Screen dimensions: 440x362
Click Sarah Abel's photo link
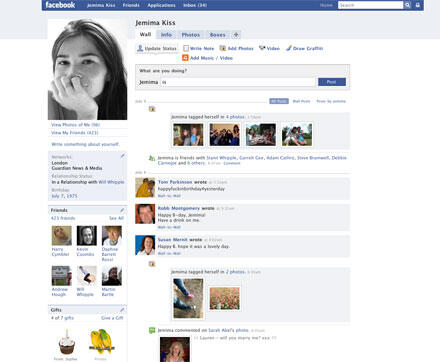coord(228,330)
